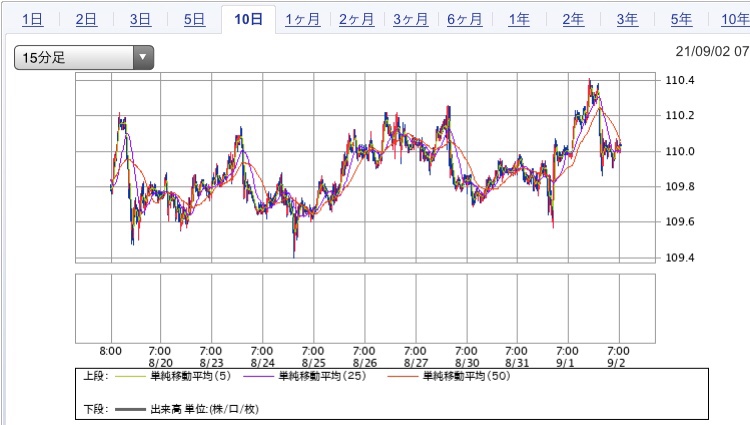Image resolution: width=750 pixels, height=425 pixels.
Task: Click the 下段 legend heading
Action: 96,409
